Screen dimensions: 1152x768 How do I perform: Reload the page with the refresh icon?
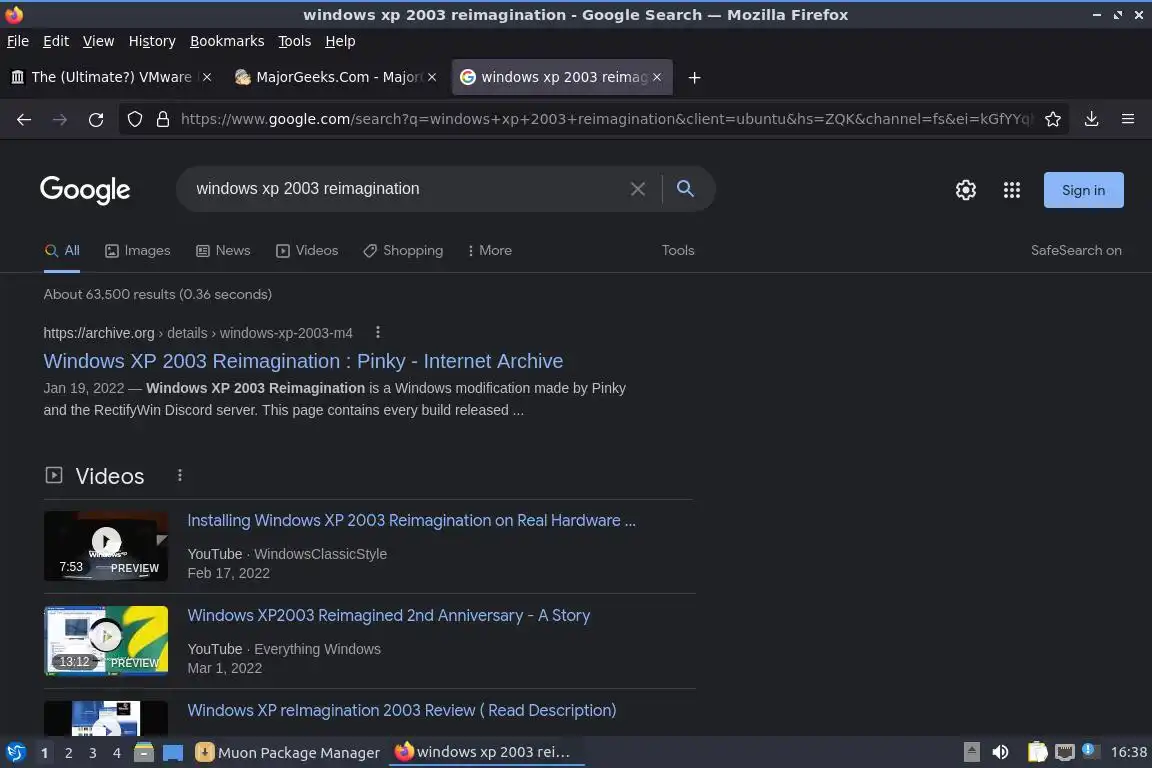pos(96,119)
